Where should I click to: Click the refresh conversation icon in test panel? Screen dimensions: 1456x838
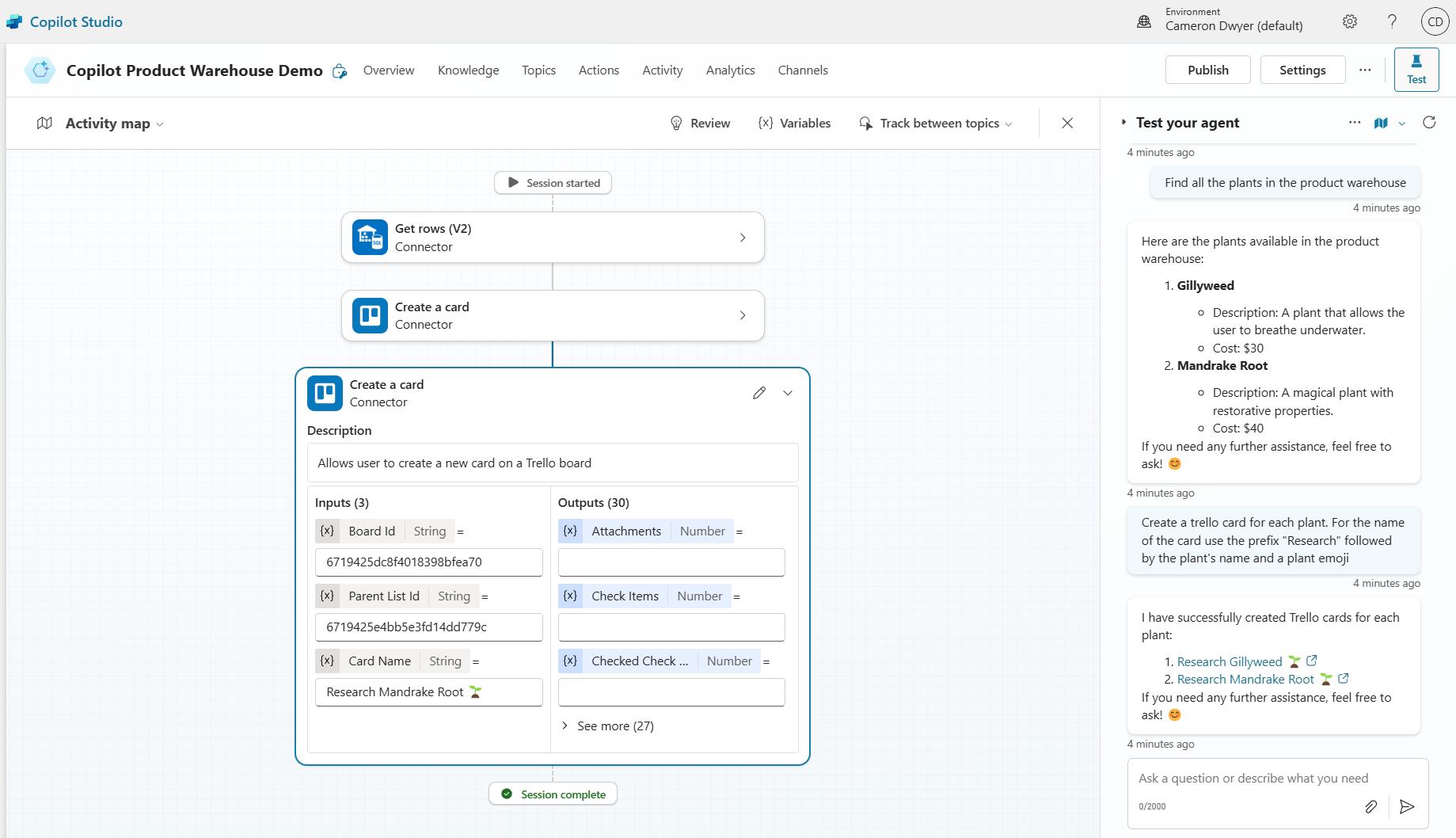tap(1428, 123)
